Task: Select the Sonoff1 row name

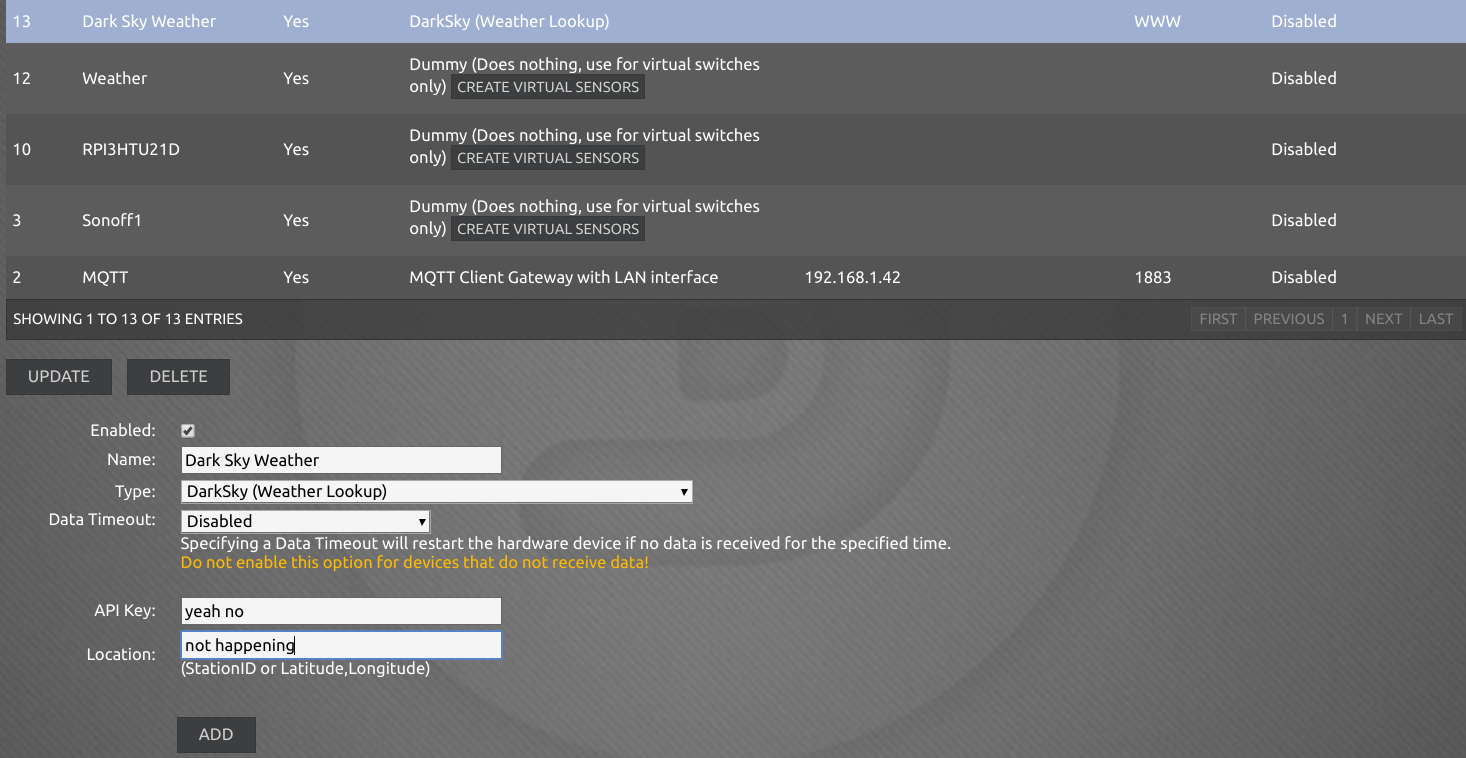Action: tap(112, 220)
